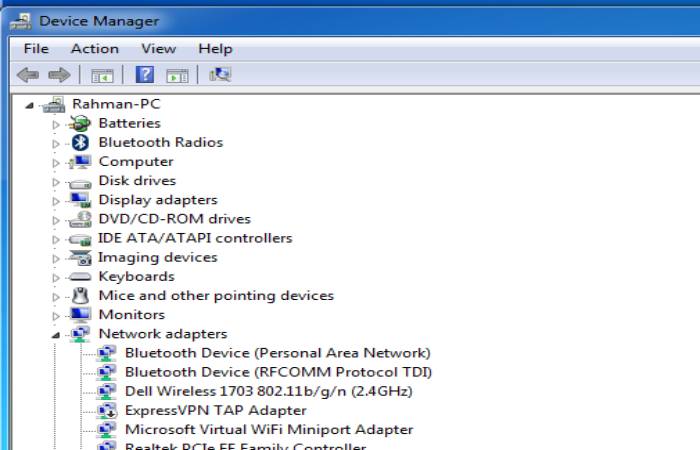Click the mouse icon for pointing devices
Image resolution: width=700 pixels, height=450 pixels.
pyautogui.click(x=80, y=296)
